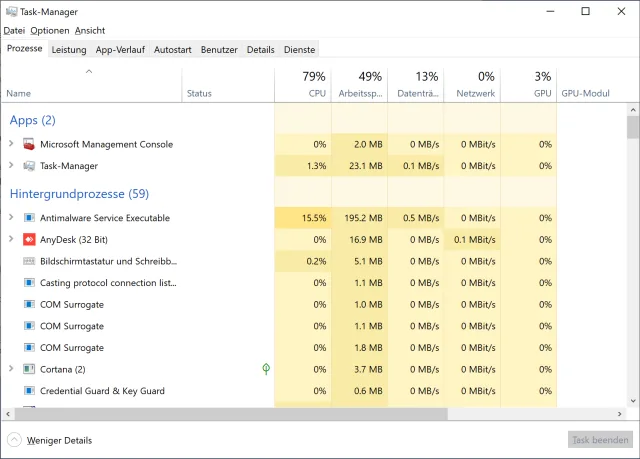The image size is (640, 459).
Task: Click the Task-Manager process icon in list
Action: click(28, 166)
